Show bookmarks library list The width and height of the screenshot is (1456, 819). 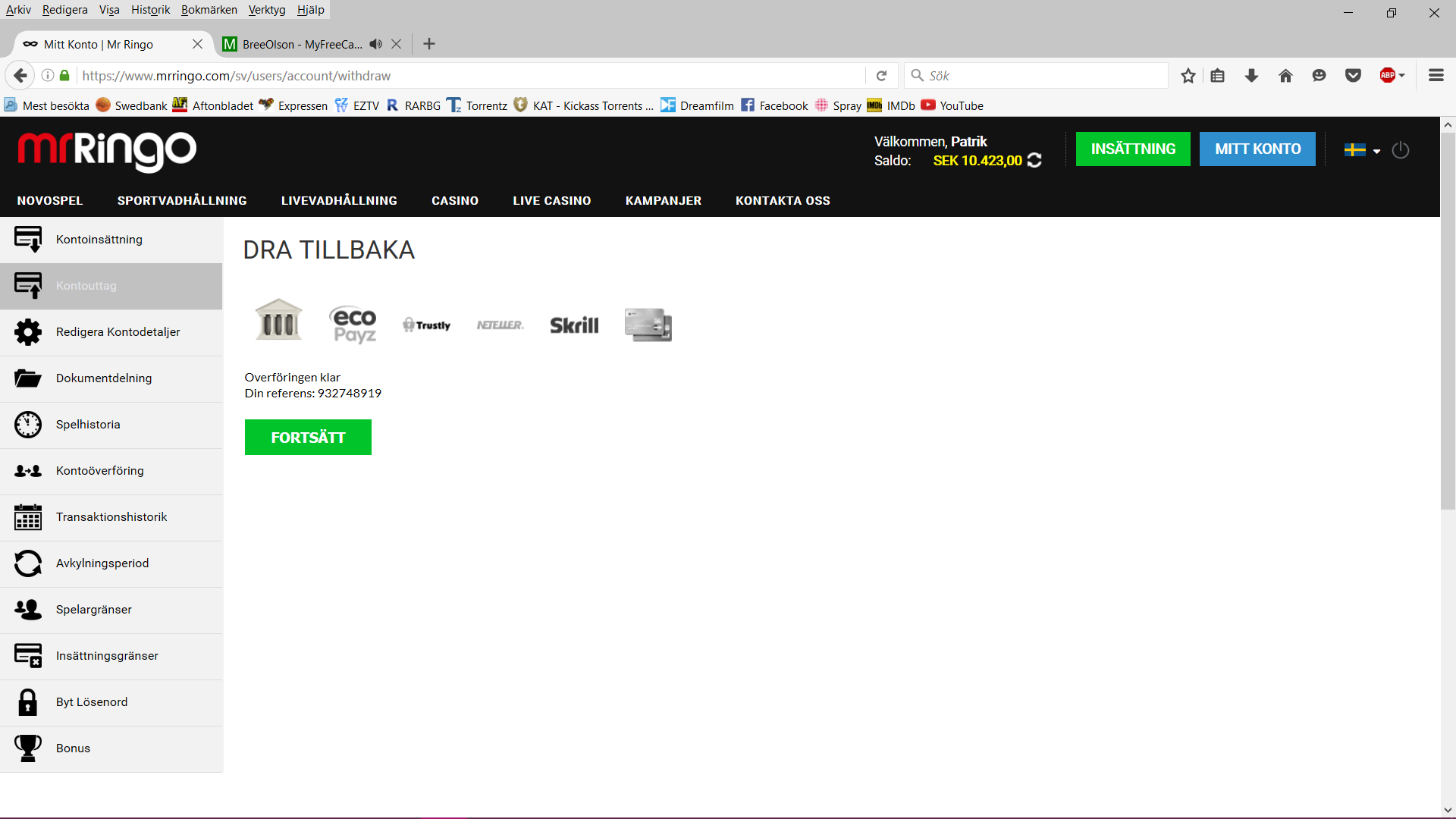tap(1218, 76)
